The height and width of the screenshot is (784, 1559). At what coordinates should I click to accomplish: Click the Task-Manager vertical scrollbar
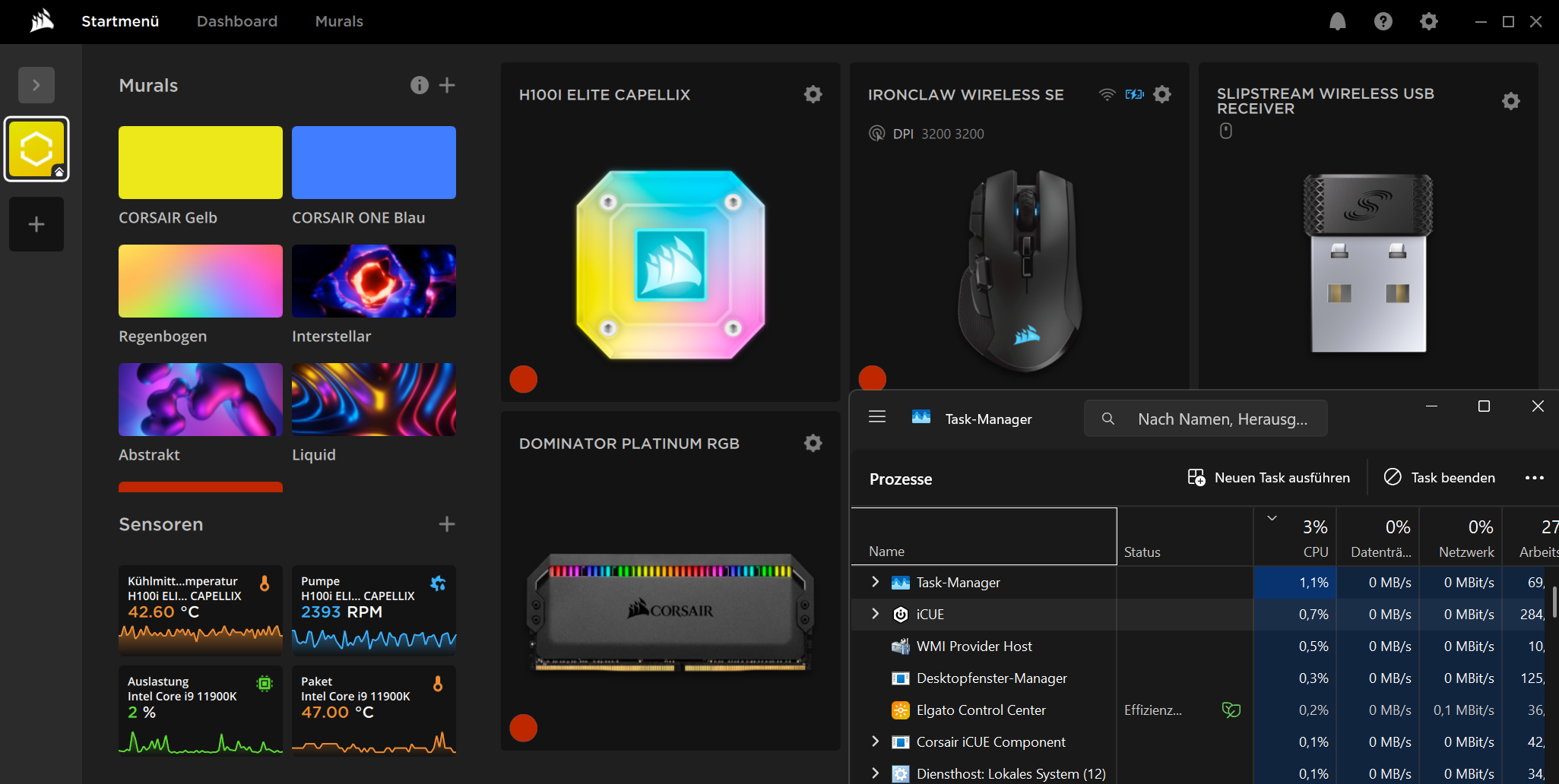[1554, 602]
